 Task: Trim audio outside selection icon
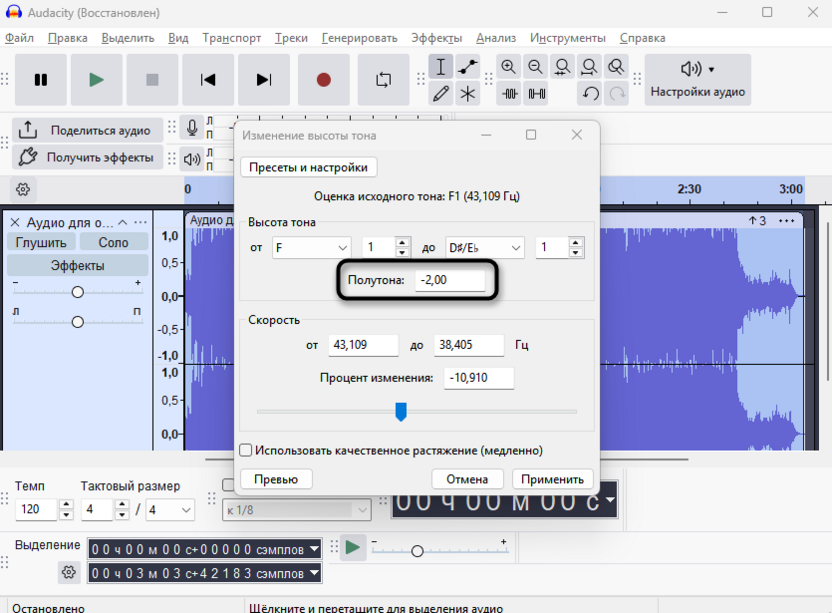[x=509, y=94]
